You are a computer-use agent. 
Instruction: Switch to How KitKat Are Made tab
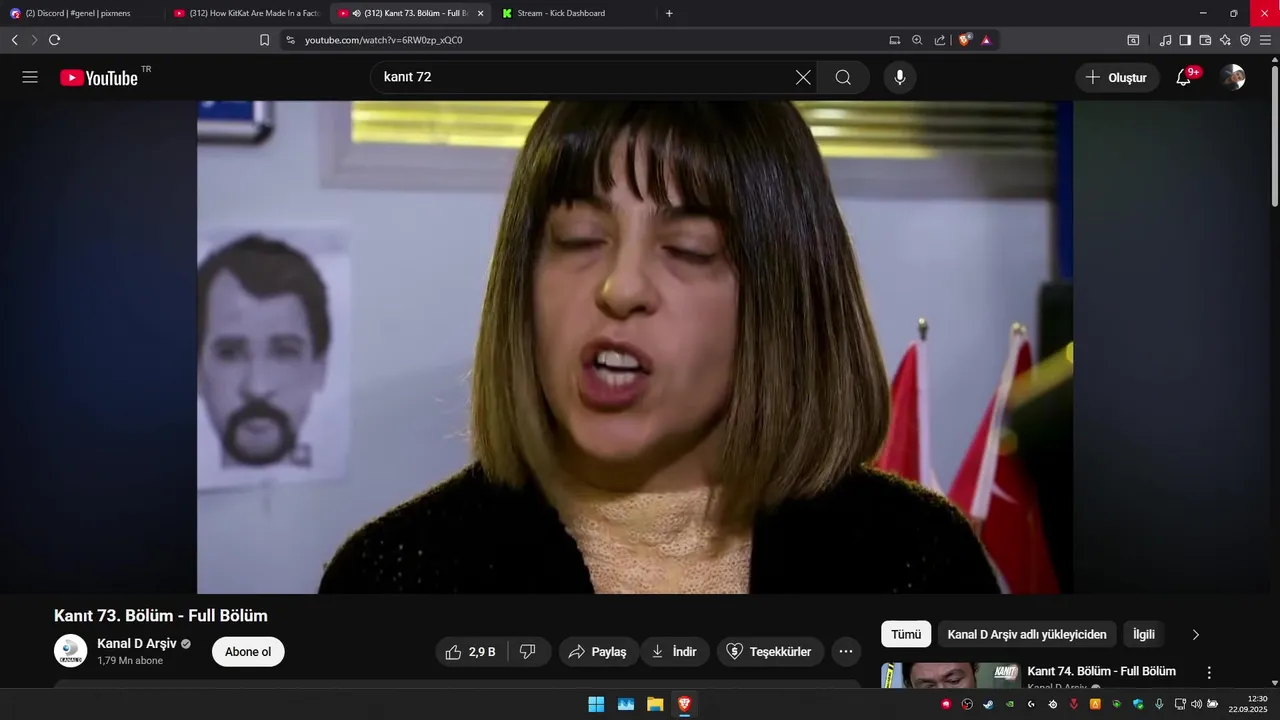click(x=247, y=13)
